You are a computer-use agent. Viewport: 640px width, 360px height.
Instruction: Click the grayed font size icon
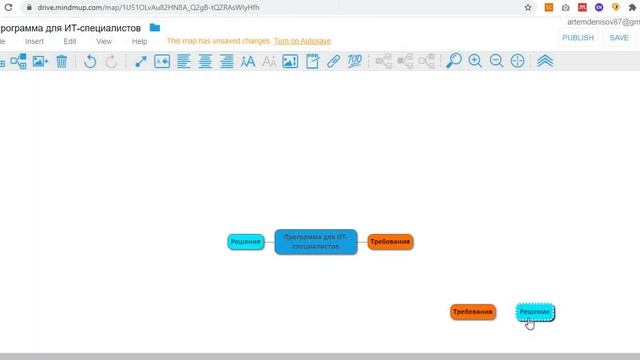[x=269, y=61]
